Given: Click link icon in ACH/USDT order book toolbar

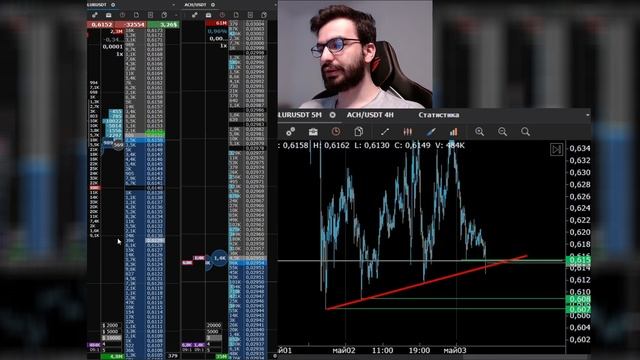Looking at the screenshot, I should tap(195, 15).
